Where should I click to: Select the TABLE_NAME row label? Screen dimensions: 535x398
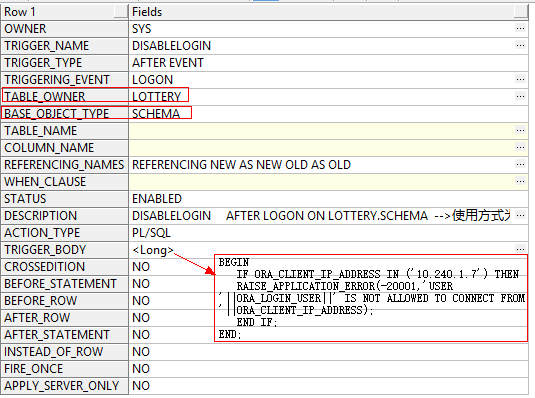point(64,131)
